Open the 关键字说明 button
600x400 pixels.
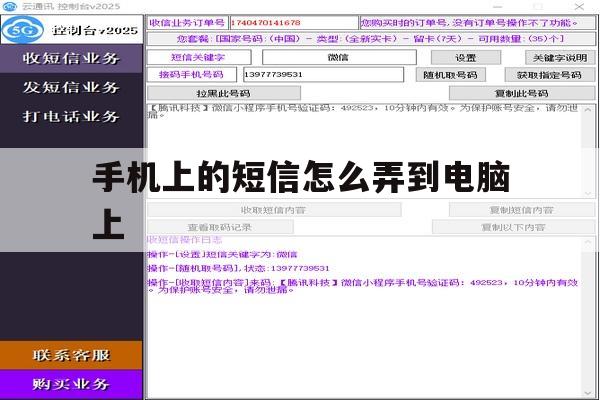(x=560, y=58)
